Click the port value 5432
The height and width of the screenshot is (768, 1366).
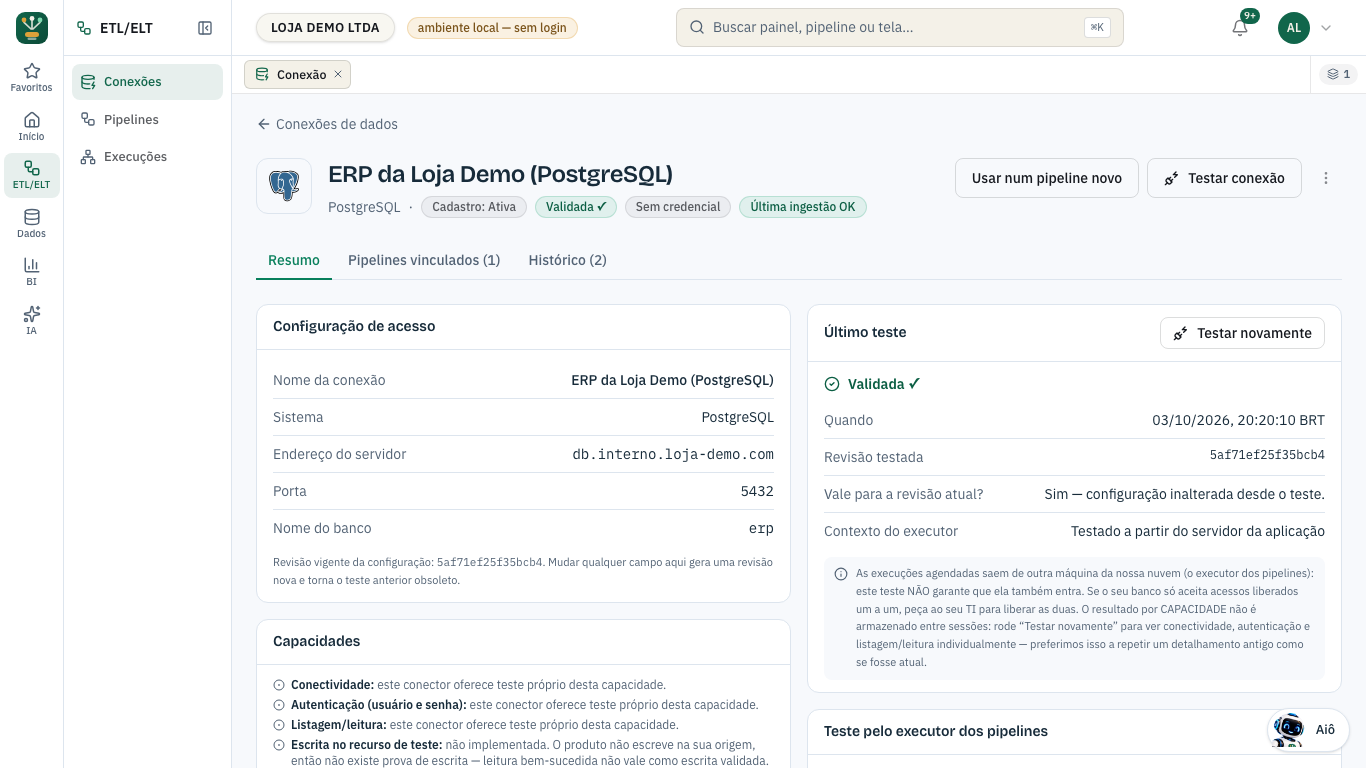(757, 491)
